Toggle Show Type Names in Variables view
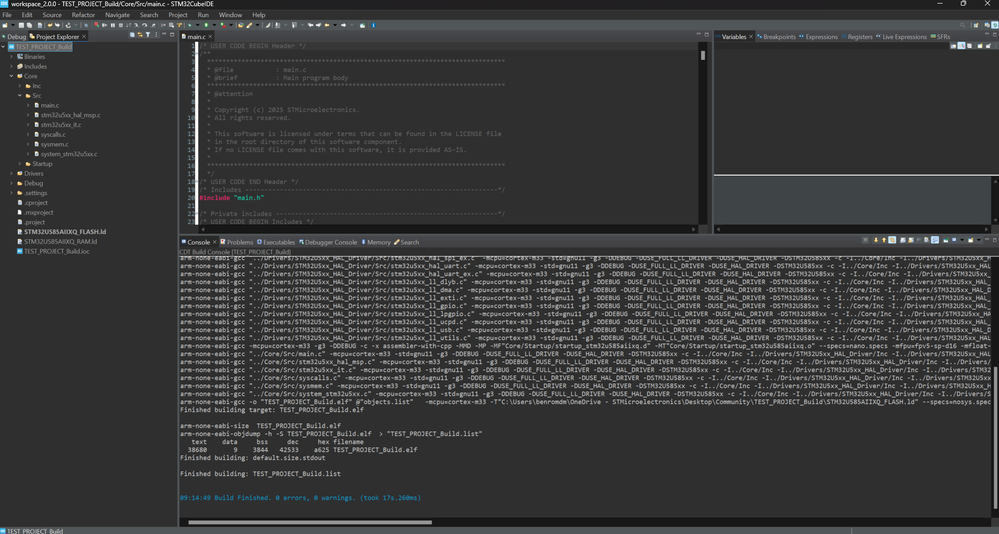Image resolution: width=999 pixels, height=534 pixels. tap(953, 46)
